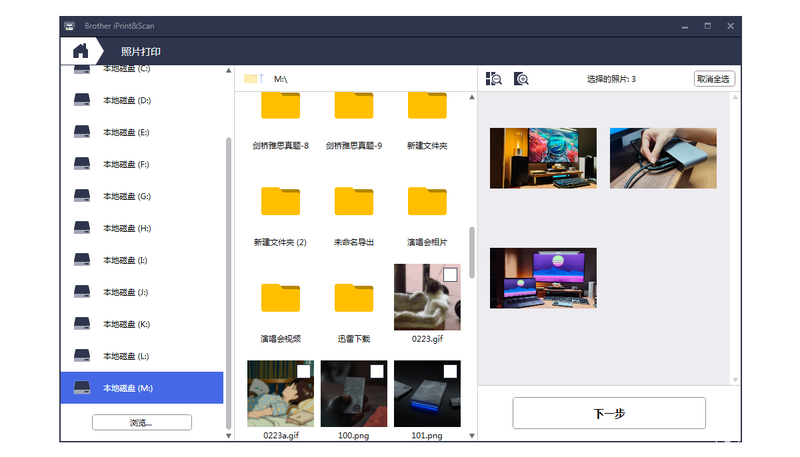Screen dimensions: 800x457
Task: Click the 101.png thumbnail
Action: point(427,393)
